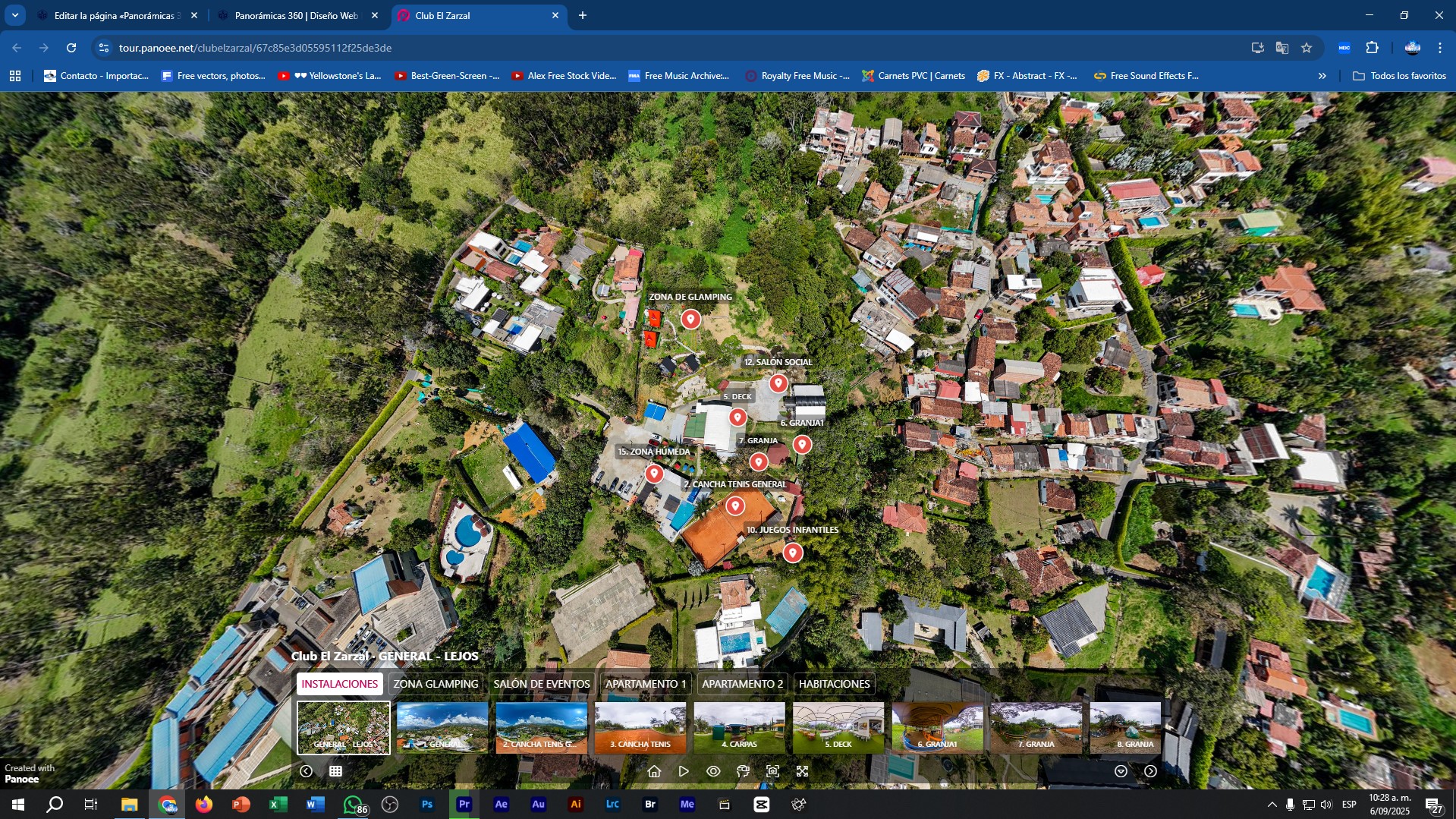This screenshot has height=819, width=1456.
Task: Expand the hidden bookmarks overflow chevron
Action: [x=1322, y=76]
